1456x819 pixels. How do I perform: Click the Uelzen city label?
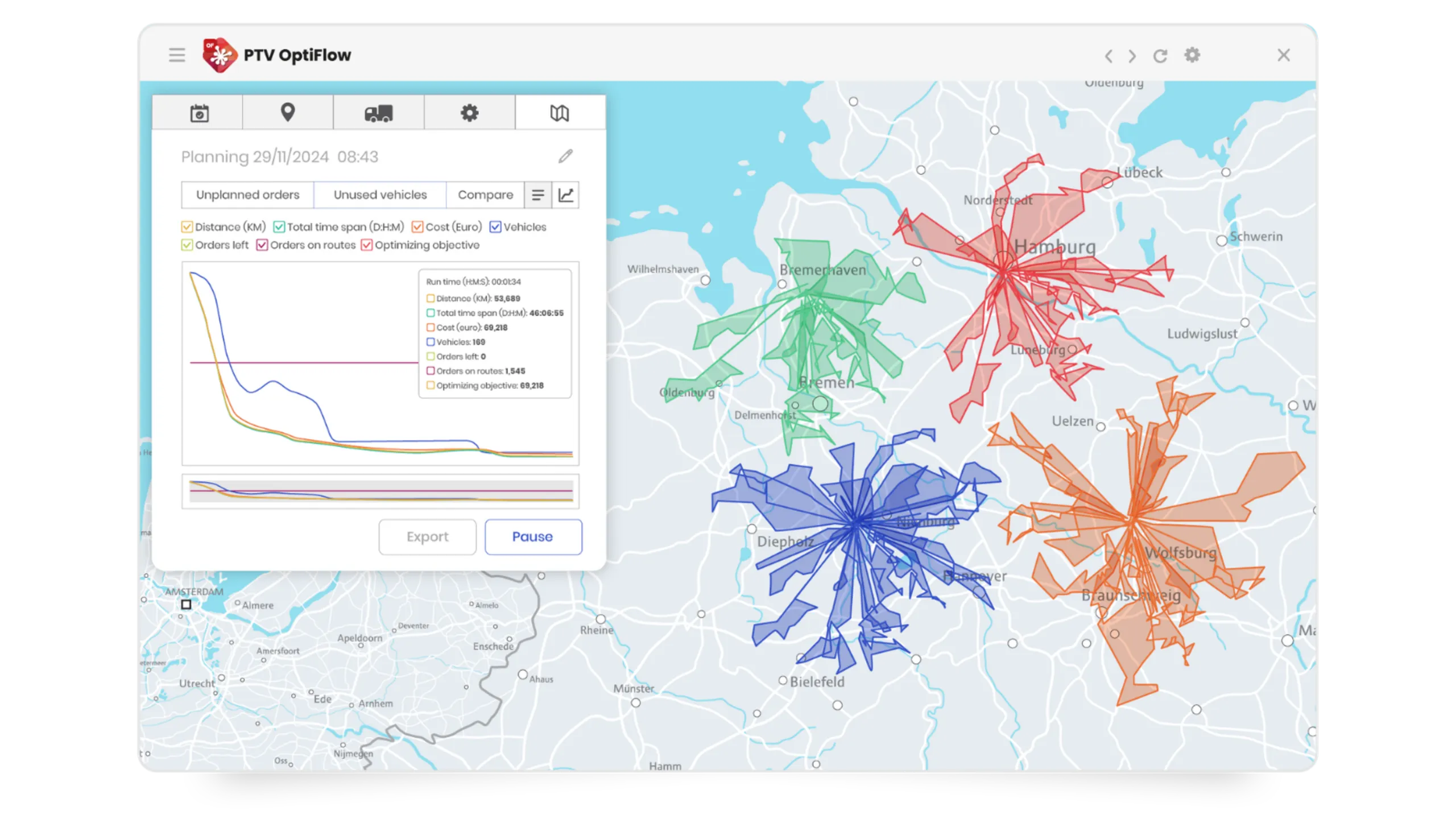click(1072, 421)
